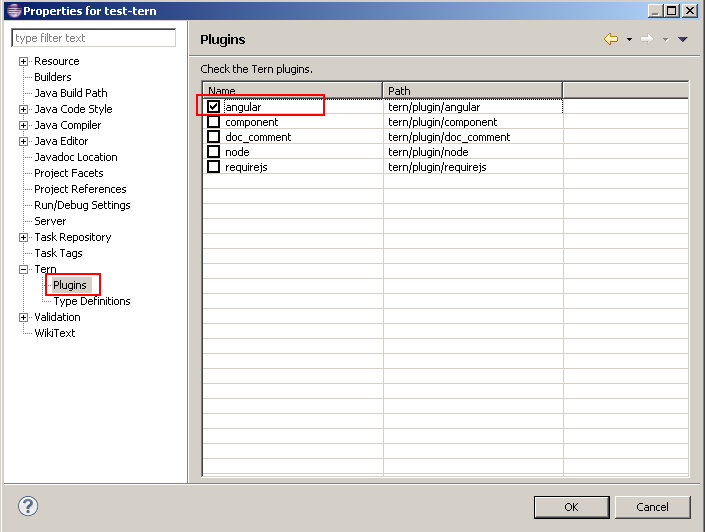Screen dimensions: 705x532
Task: Expand the Validation tree node
Action: 23,317
